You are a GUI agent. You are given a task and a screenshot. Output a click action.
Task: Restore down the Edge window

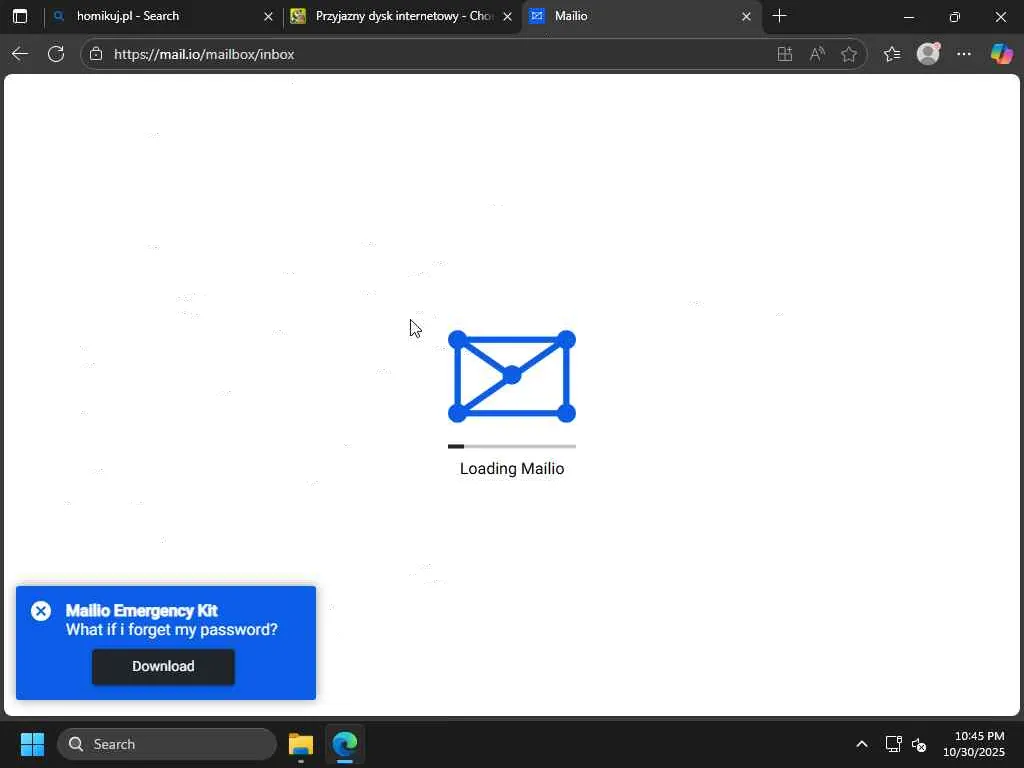955,17
